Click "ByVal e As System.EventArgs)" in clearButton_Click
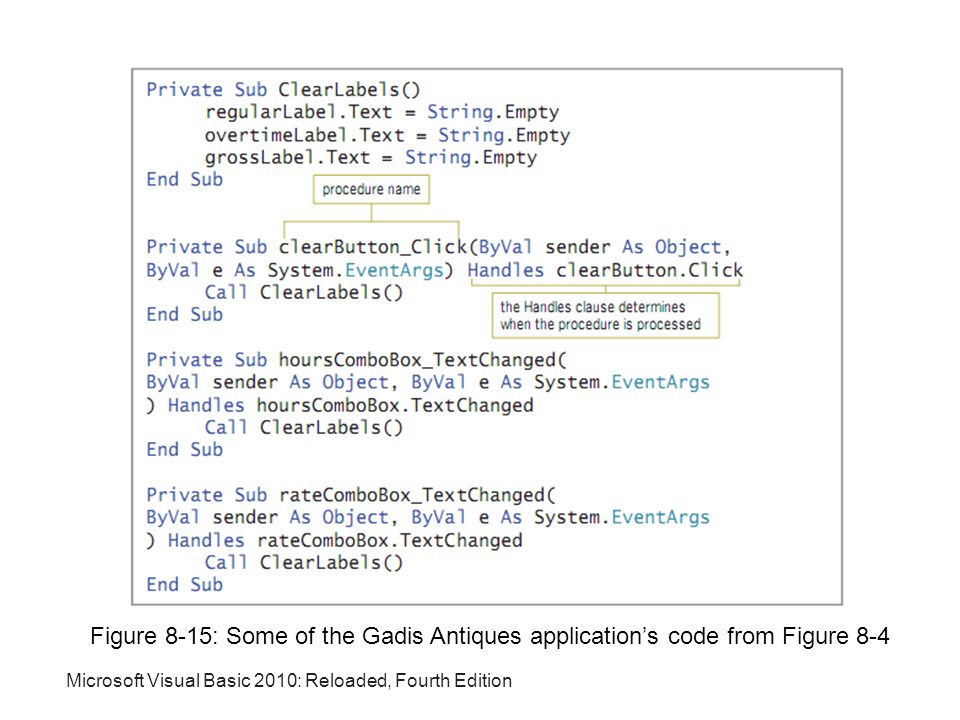The height and width of the screenshot is (720, 960). 299,270
